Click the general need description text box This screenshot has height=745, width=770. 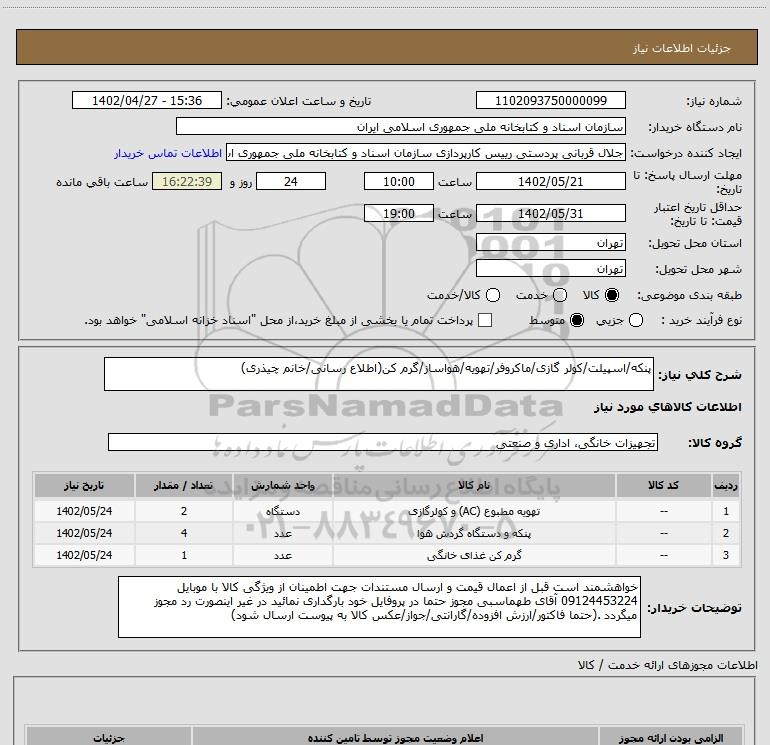379,374
